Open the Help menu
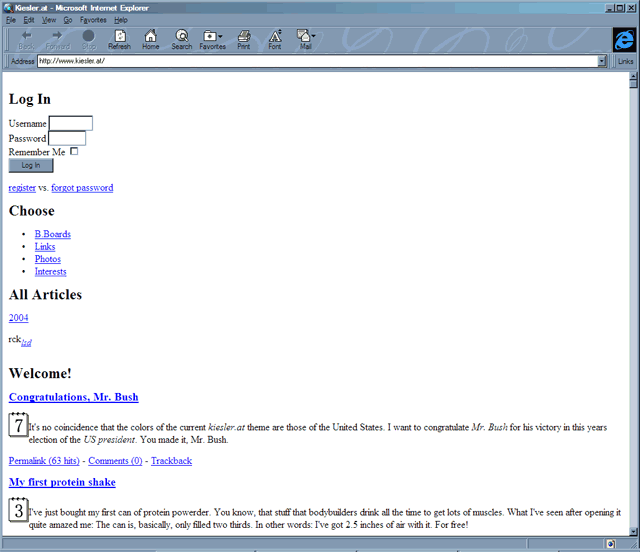 click(x=121, y=20)
